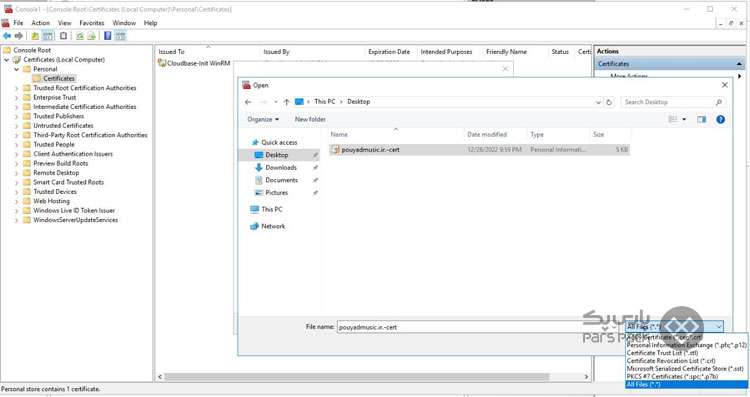
Task: Select Web Hosting in the console tree
Action: pos(51,201)
